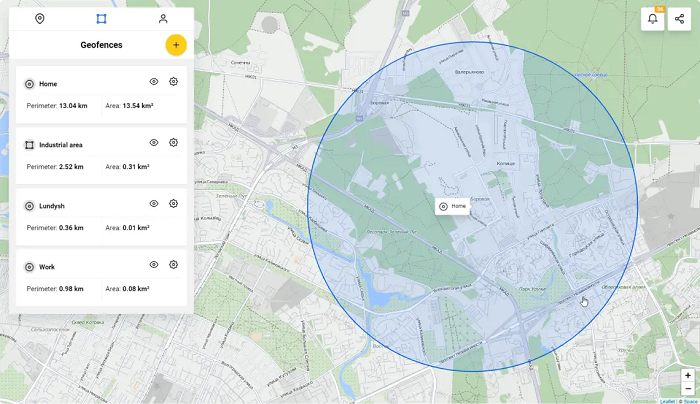The width and height of the screenshot is (700, 404).
Task: Switch to the geofences polygon tab
Action: click(101, 19)
